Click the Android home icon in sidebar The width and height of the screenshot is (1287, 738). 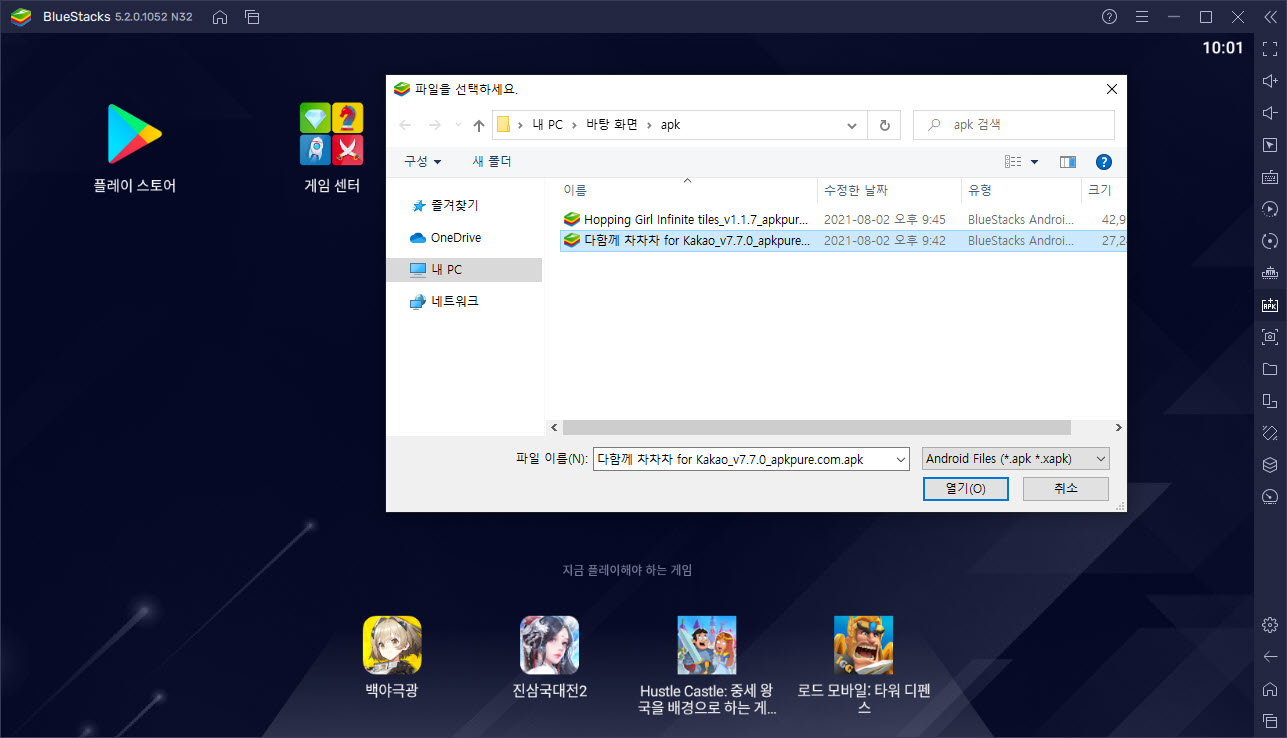point(1270,689)
